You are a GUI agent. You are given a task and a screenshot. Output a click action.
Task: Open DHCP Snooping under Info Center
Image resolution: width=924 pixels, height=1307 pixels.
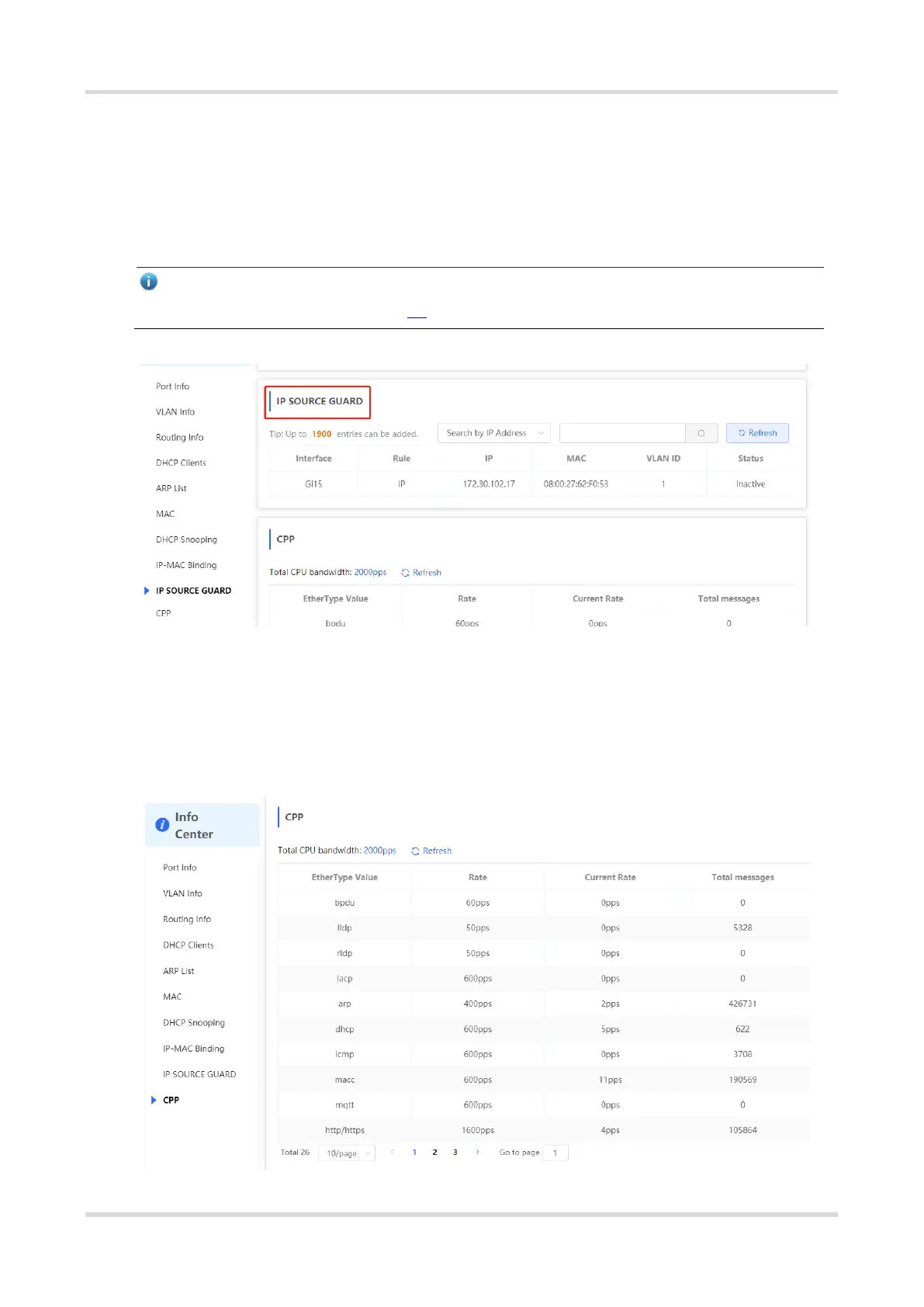pos(194,1023)
